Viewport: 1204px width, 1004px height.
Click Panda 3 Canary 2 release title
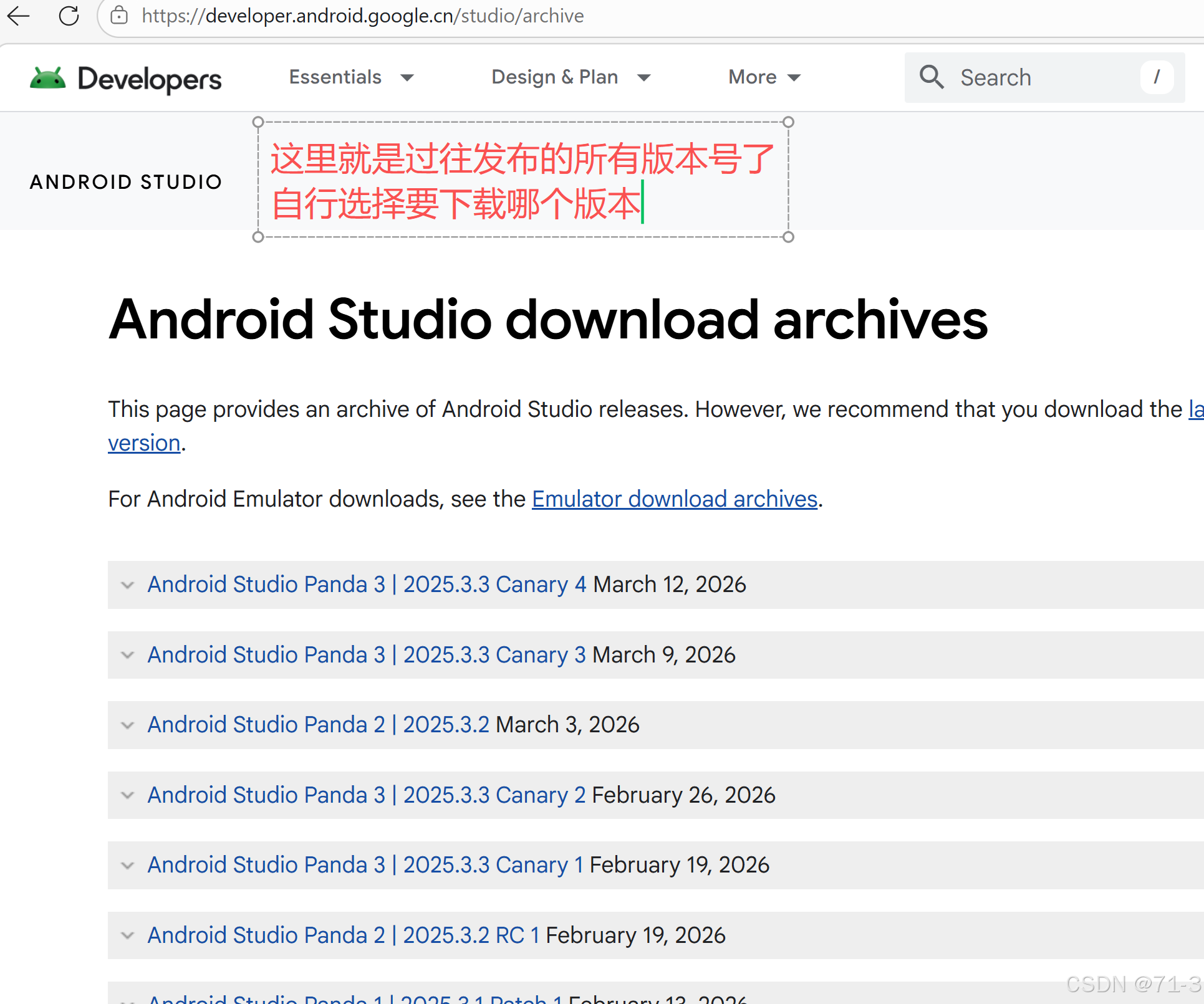pos(366,795)
